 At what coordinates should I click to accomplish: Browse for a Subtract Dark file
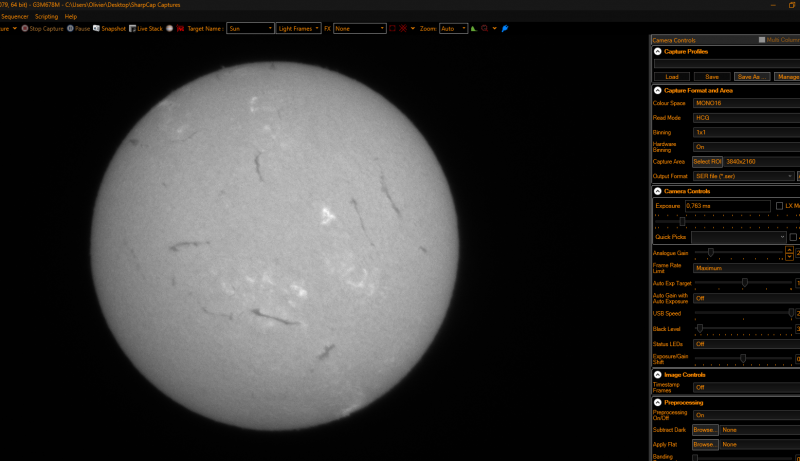(x=705, y=430)
